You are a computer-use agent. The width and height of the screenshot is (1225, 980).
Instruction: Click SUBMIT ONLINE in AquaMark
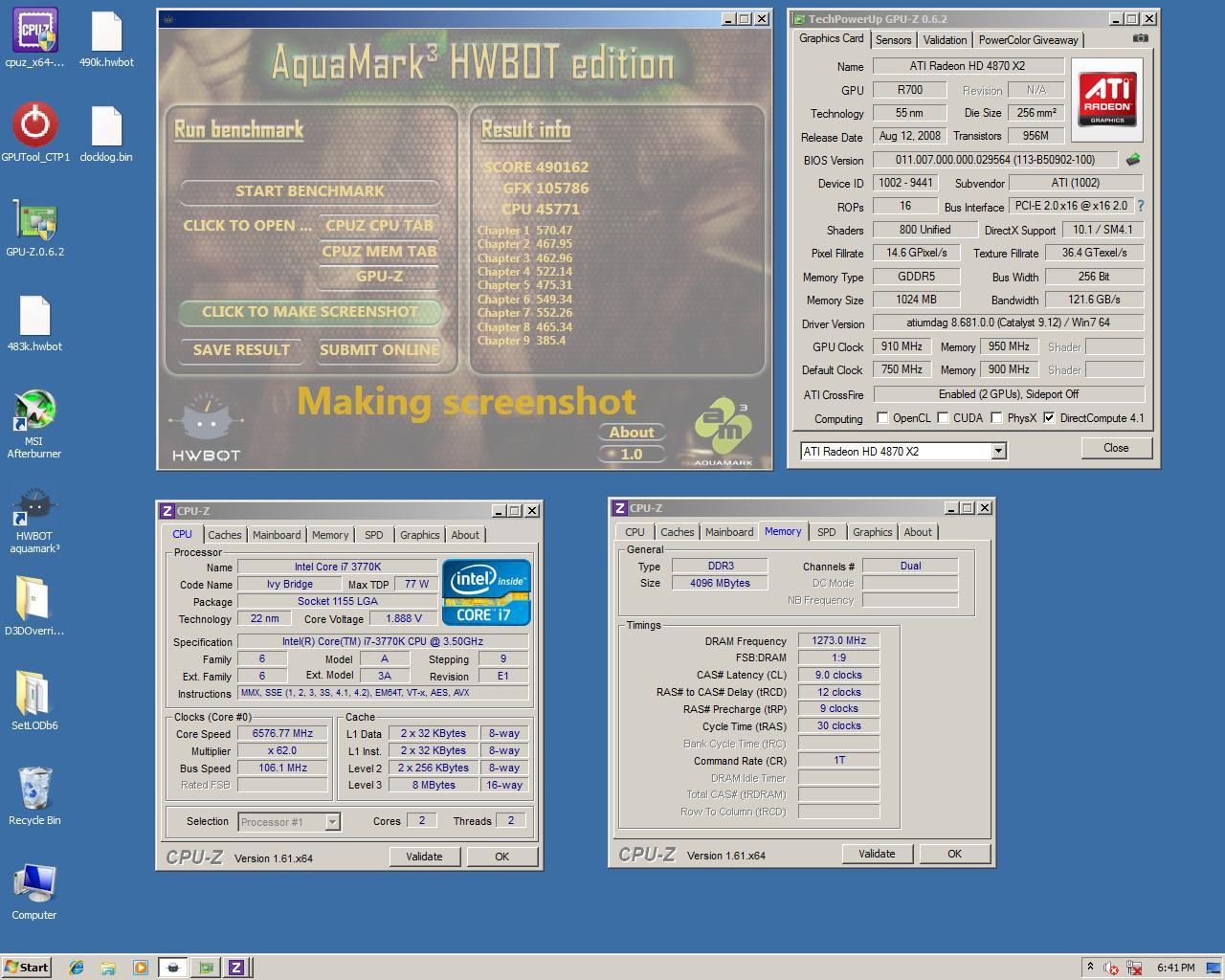[x=379, y=350]
